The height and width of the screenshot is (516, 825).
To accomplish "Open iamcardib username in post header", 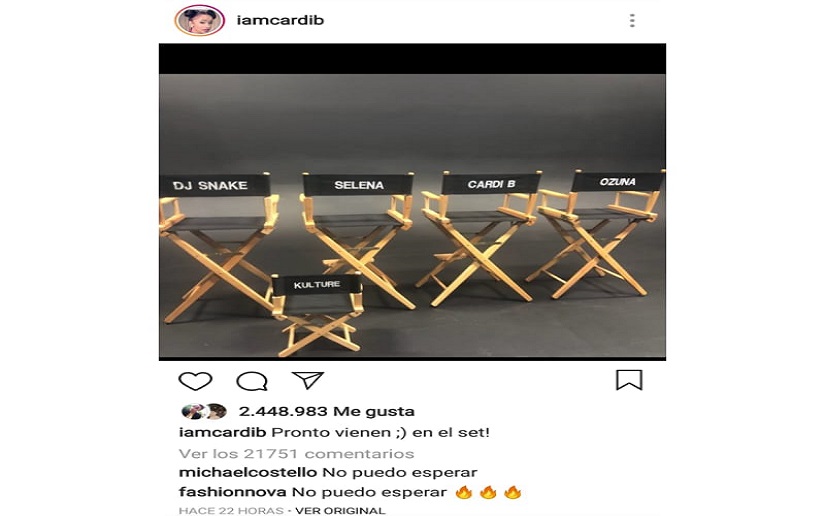I will point(280,21).
